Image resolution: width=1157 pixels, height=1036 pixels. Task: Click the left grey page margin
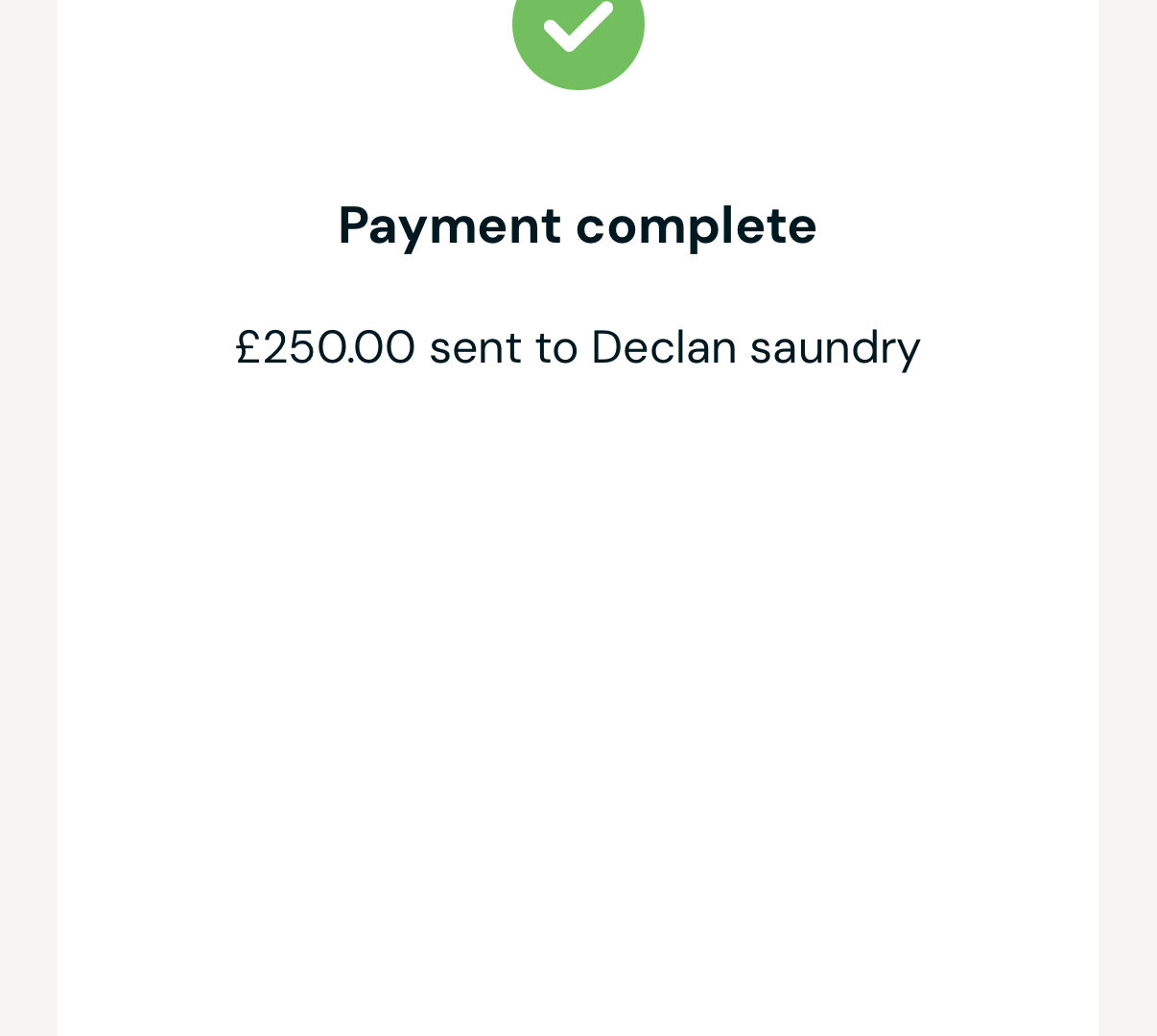coord(29,518)
